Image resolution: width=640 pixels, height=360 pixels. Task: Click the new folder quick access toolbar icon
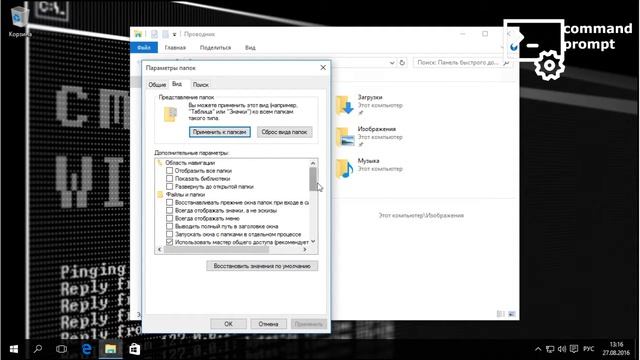[165, 34]
